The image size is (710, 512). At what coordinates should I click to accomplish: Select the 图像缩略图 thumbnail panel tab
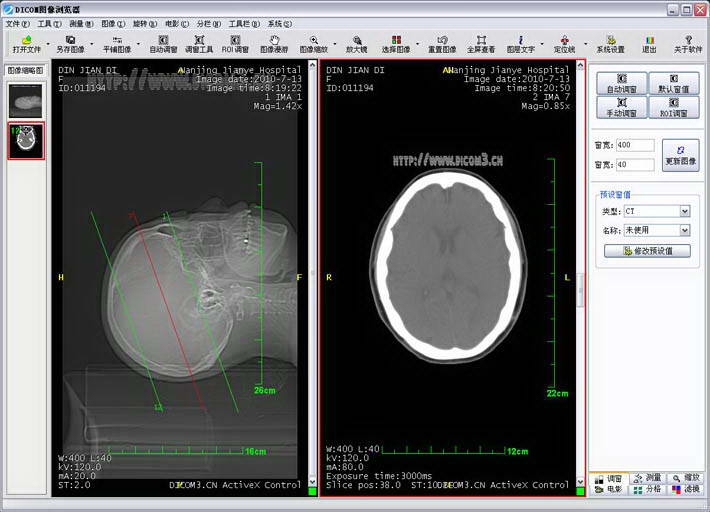25,70
